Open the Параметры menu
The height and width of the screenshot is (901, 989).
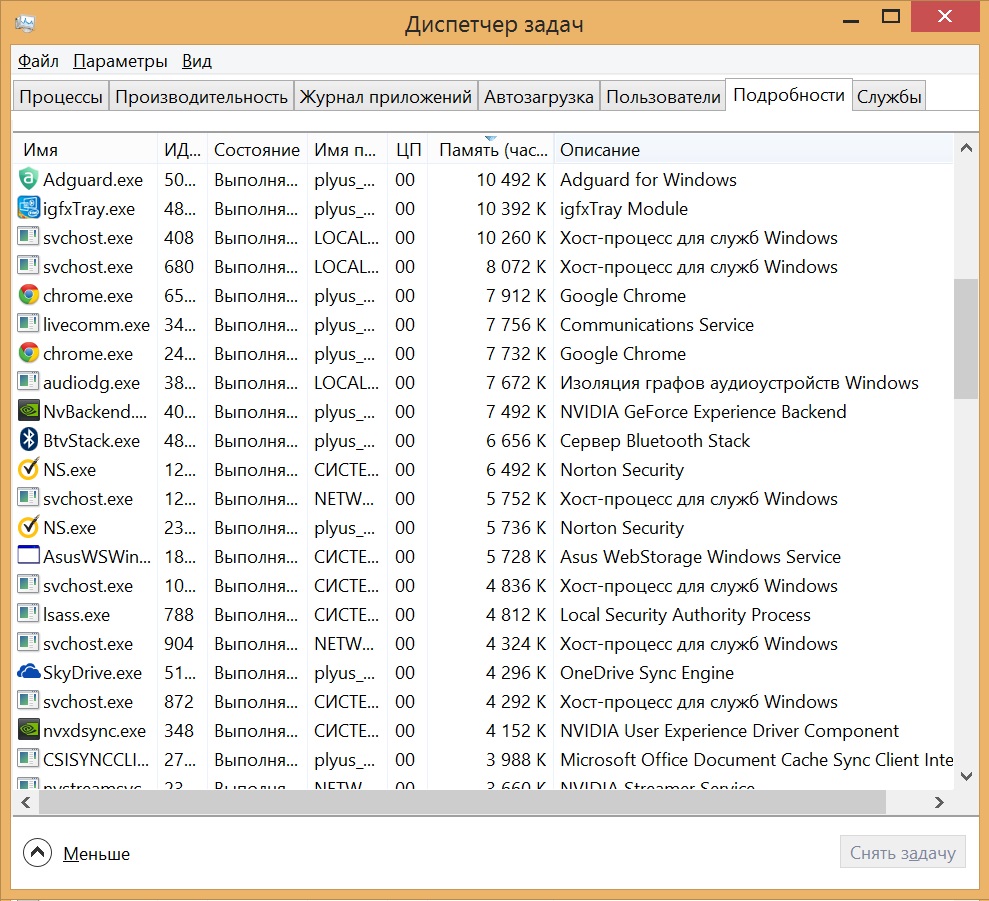point(120,61)
